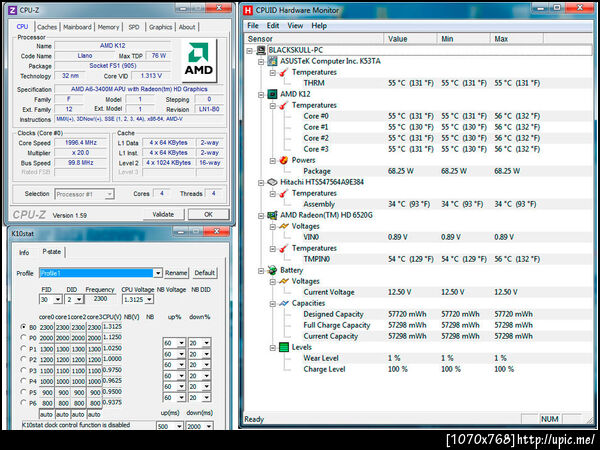Viewport: 600px width, 450px height.
Task: Select the P1 P-state radio button
Action: (23, 349)
